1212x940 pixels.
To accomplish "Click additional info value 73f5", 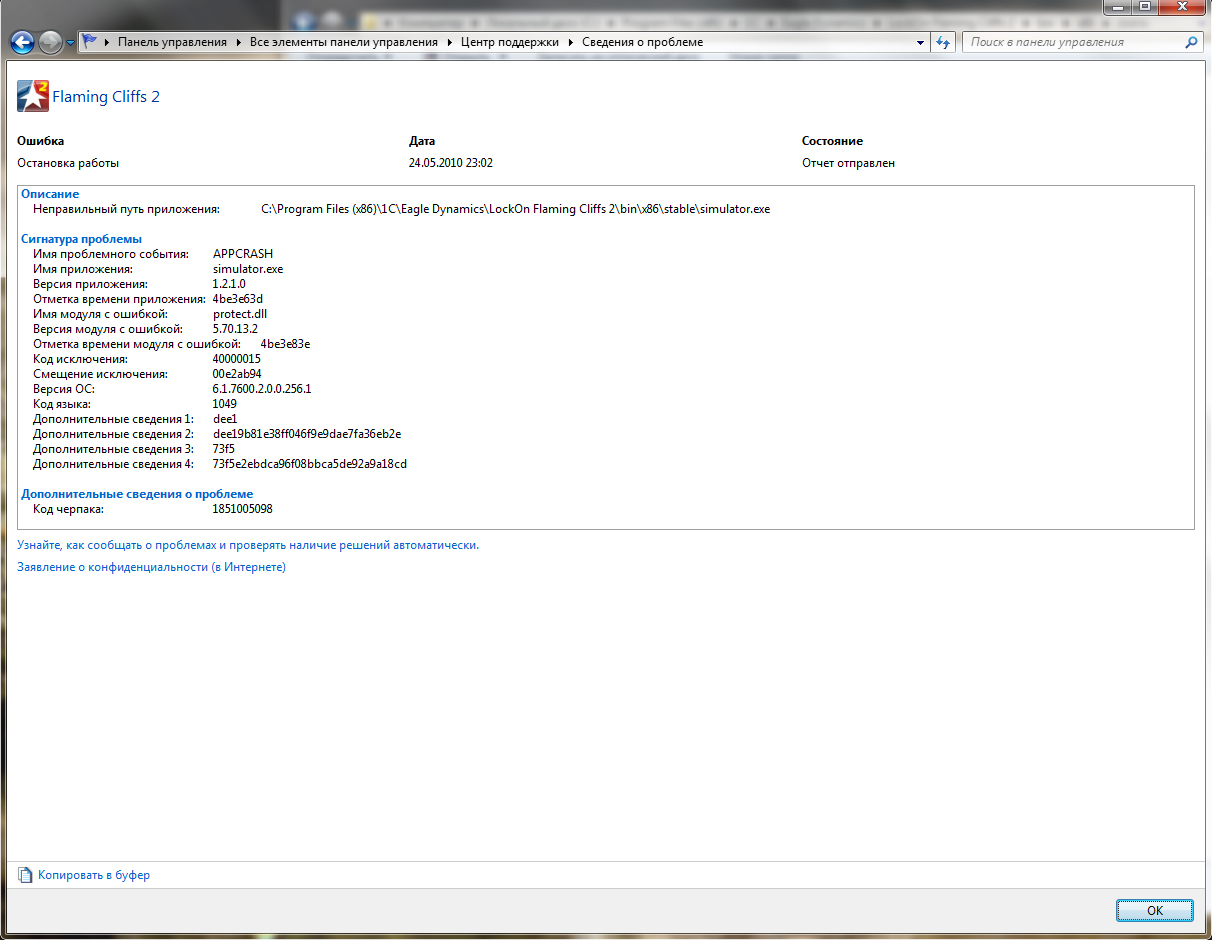I will [224, 449].
